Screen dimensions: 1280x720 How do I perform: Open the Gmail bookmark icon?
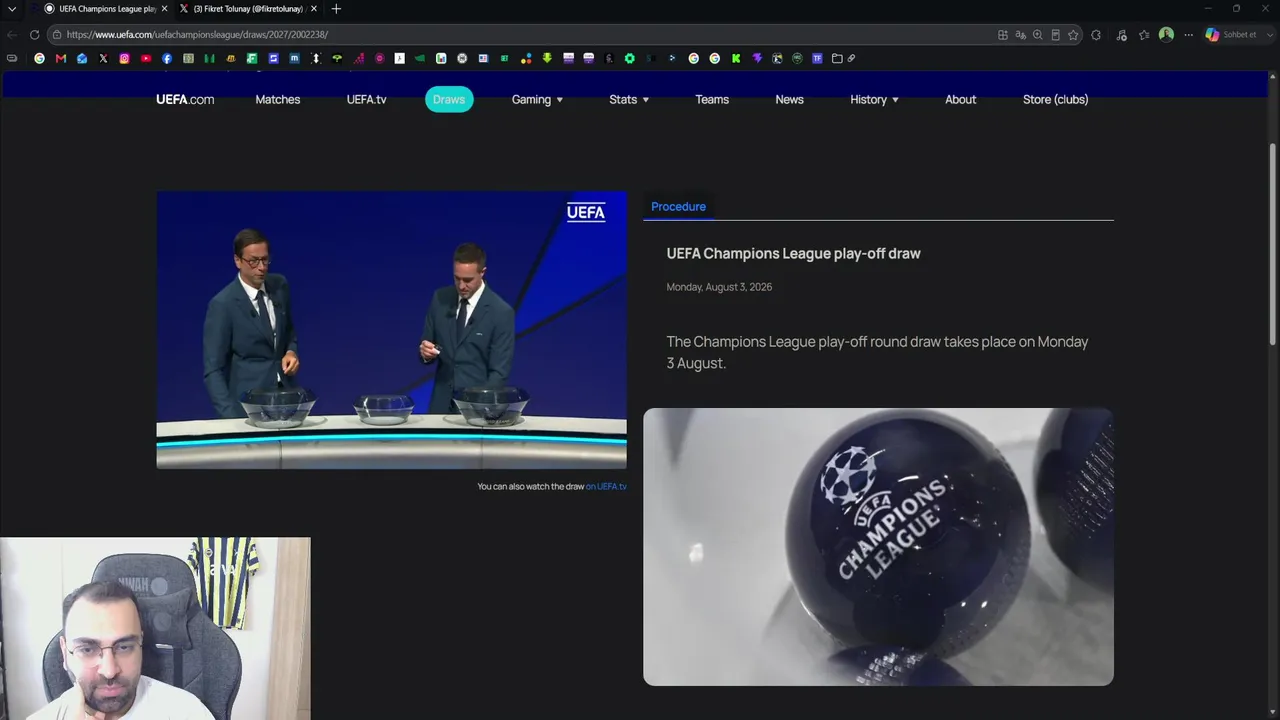click(61, 58)
